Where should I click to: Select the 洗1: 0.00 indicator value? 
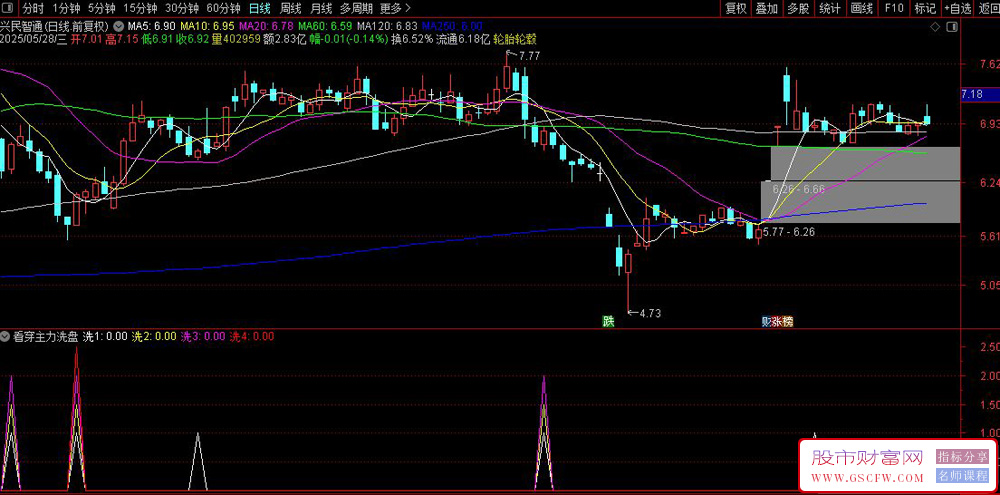pyautogui.click(x=105, y=336)
